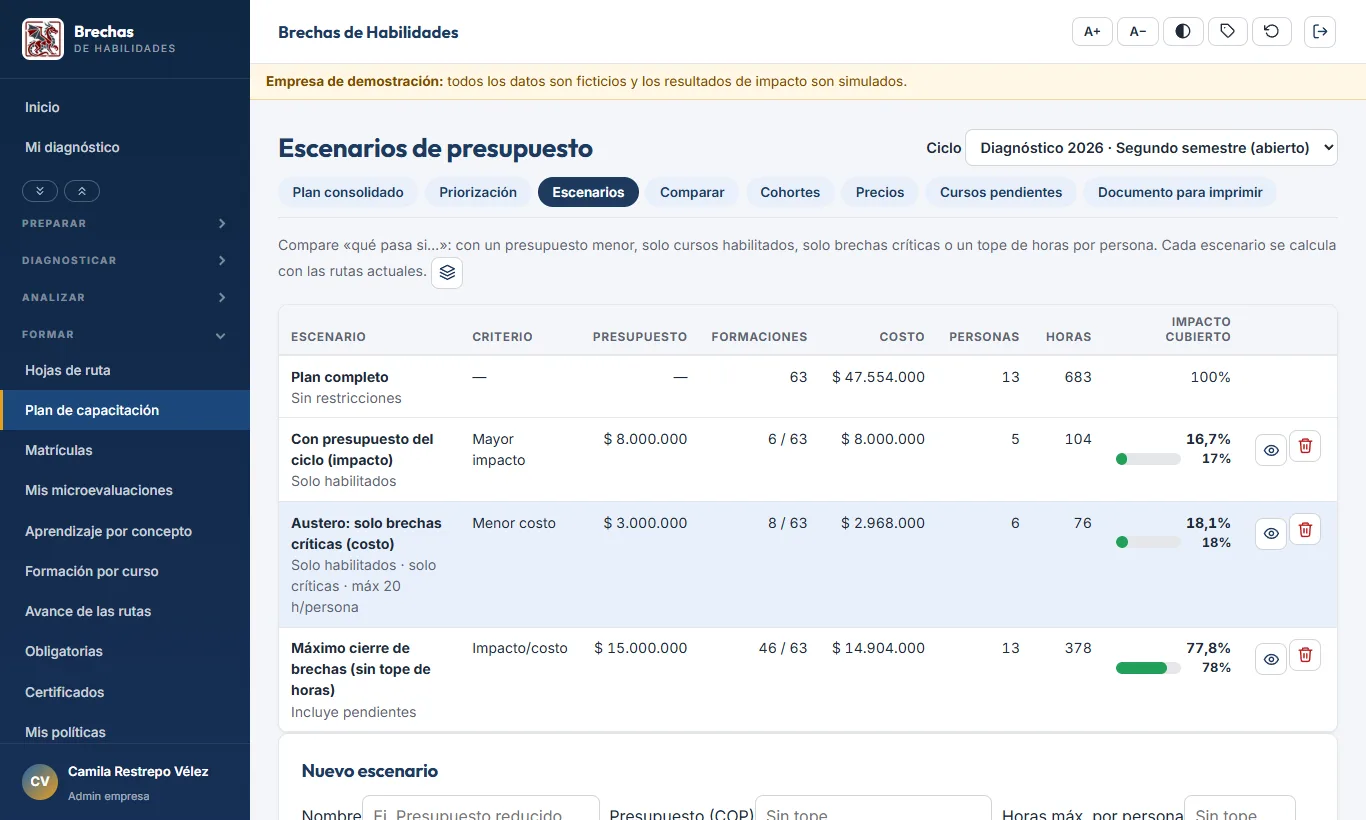Click the logout icon in header
1366x820 pixels.
pos(1320,31)
